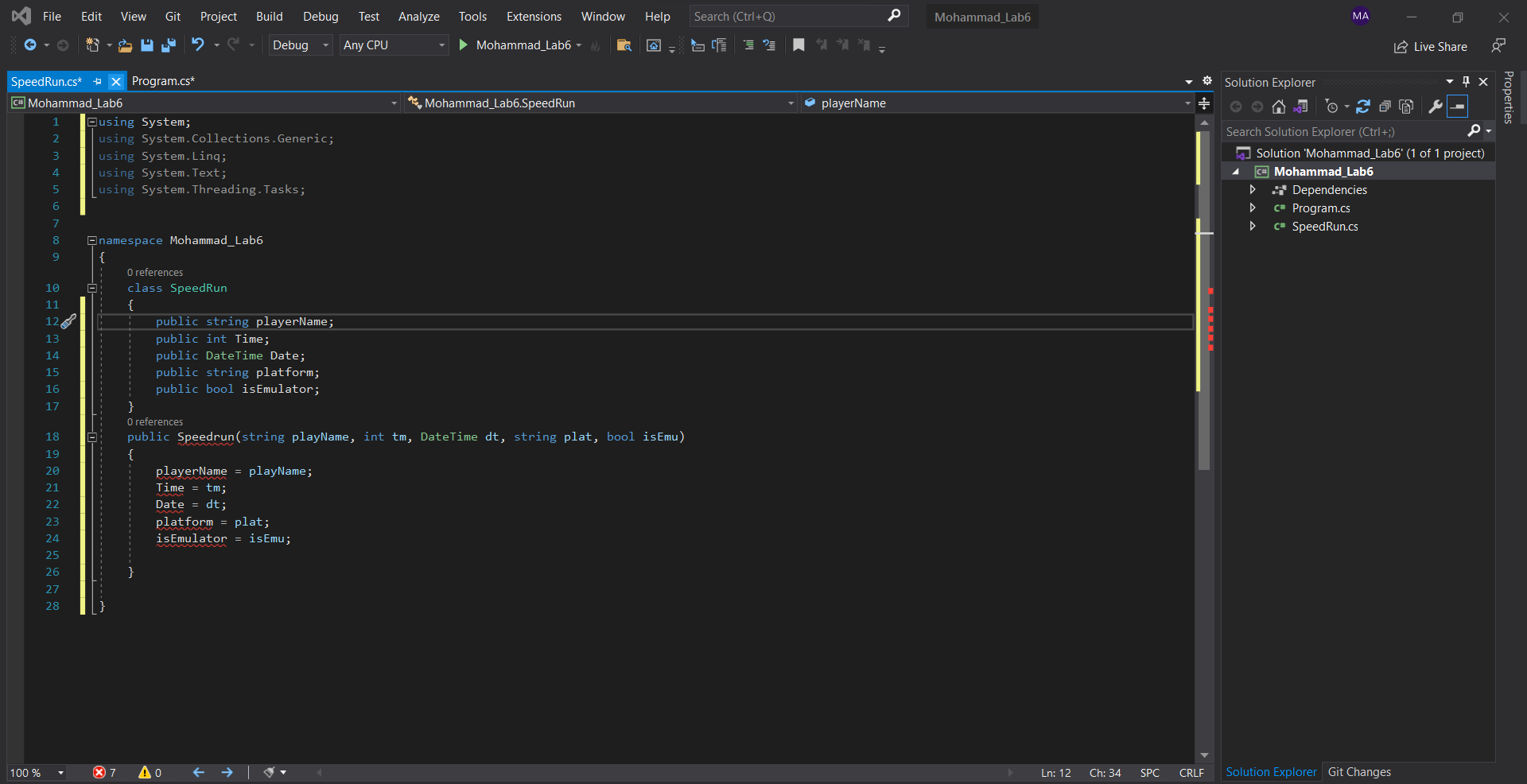This screenshot has height=784, width=1527.
Task: Click the Save All toolbar icon
Action: point(168,45)
